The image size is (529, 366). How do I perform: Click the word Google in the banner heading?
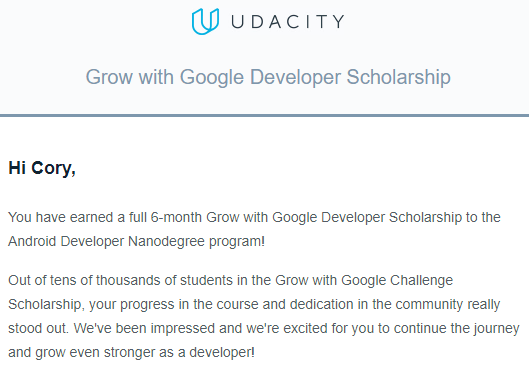point(212,78)
